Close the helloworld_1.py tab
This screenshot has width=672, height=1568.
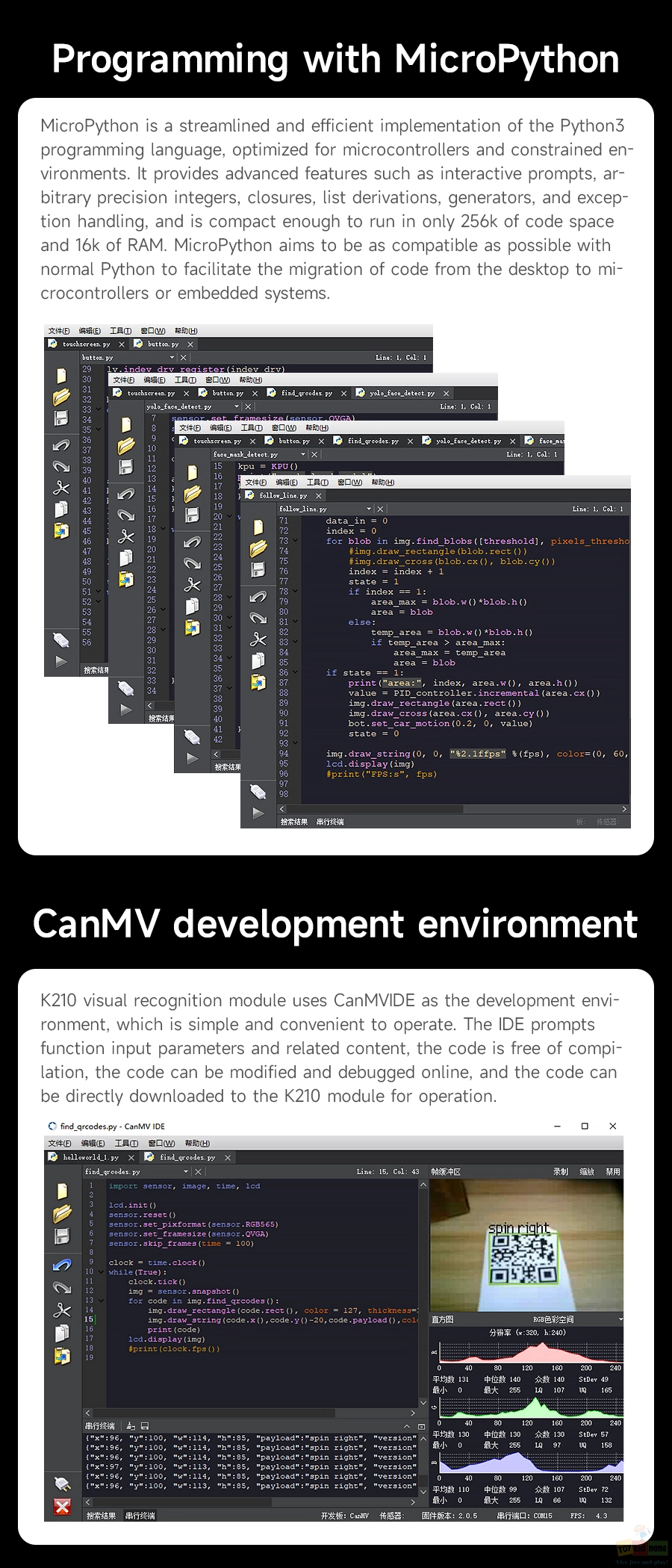tap(131, 1157)
